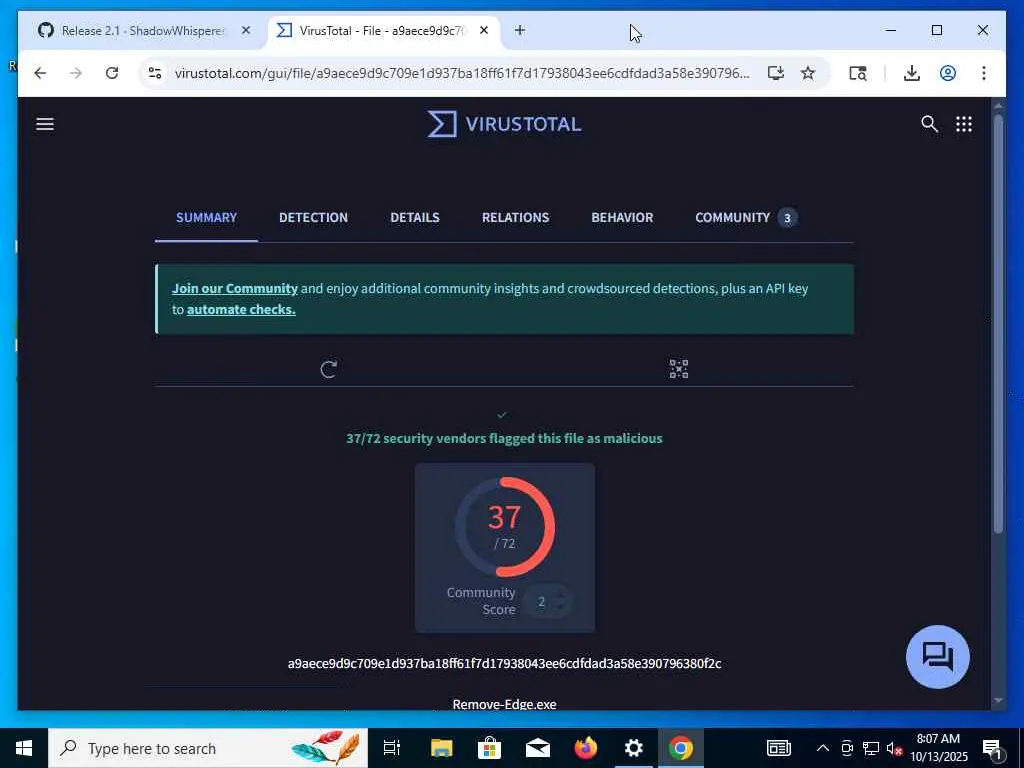Open the Google Lens search icon
1024x768 pixels.
[x=857, y=73]
